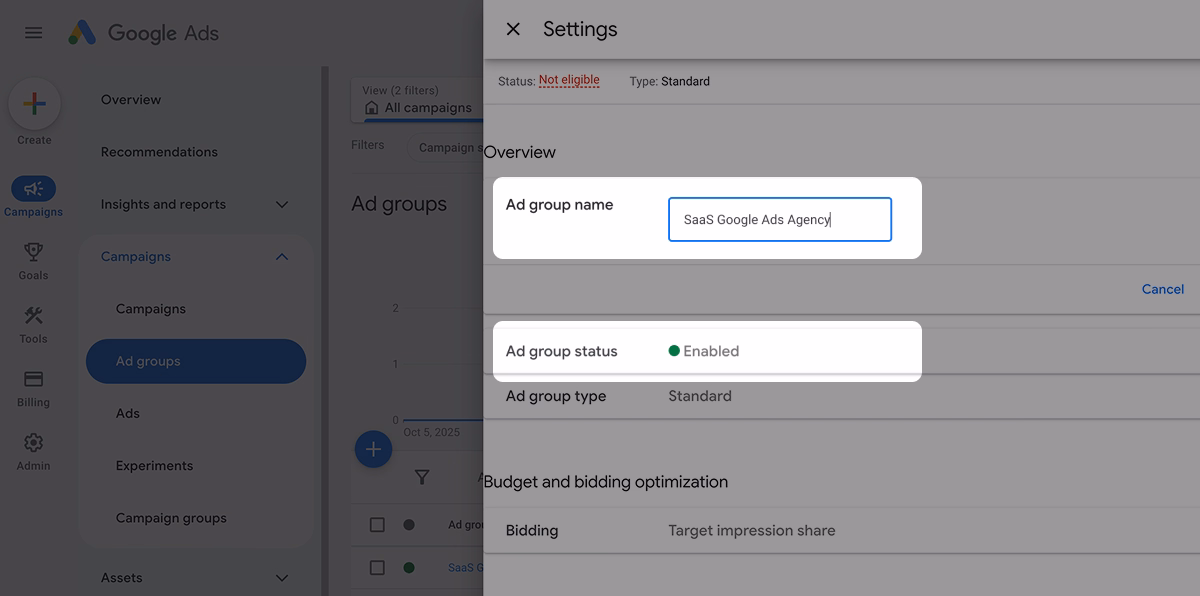Check the header select-all checkbox
The image size is (1200, 596).
[x=377, y=524]
